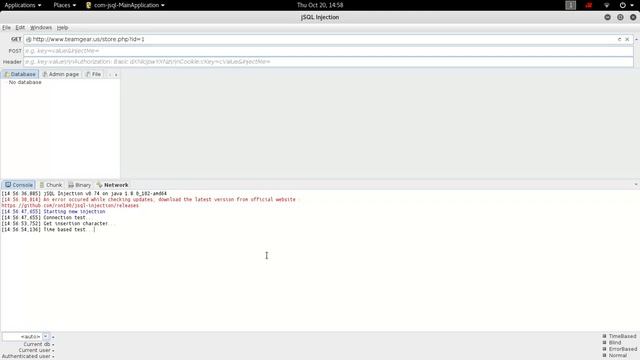This screenshot has height=360, width=640.
Task: Maximize the jSQL Injection window
Action: coord(620,17)
